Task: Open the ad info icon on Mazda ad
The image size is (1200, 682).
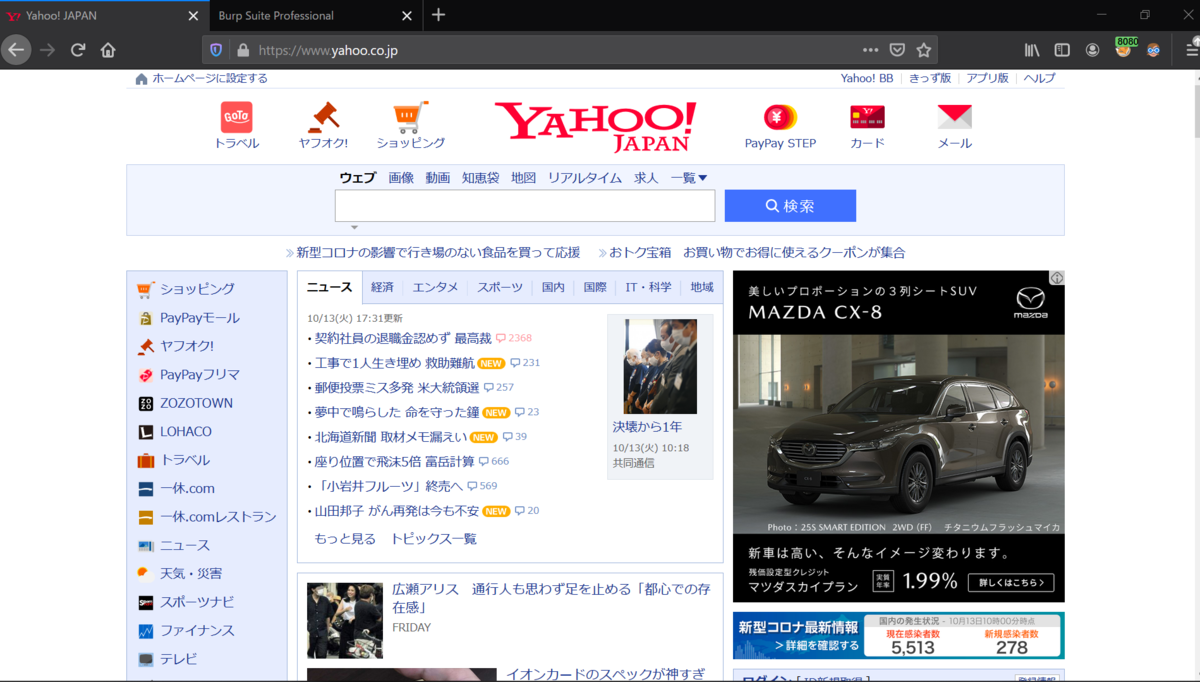Action: click(x=1057, y=278)
